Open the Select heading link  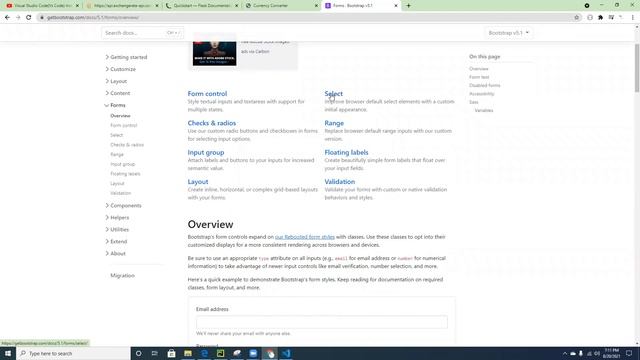pyautogui.click(x=333, y=93)
